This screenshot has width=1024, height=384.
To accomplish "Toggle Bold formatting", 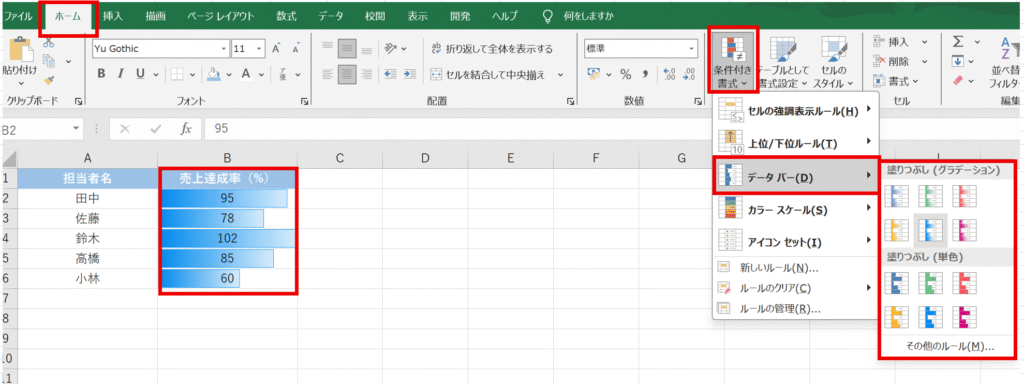I will tap(101, 74).
